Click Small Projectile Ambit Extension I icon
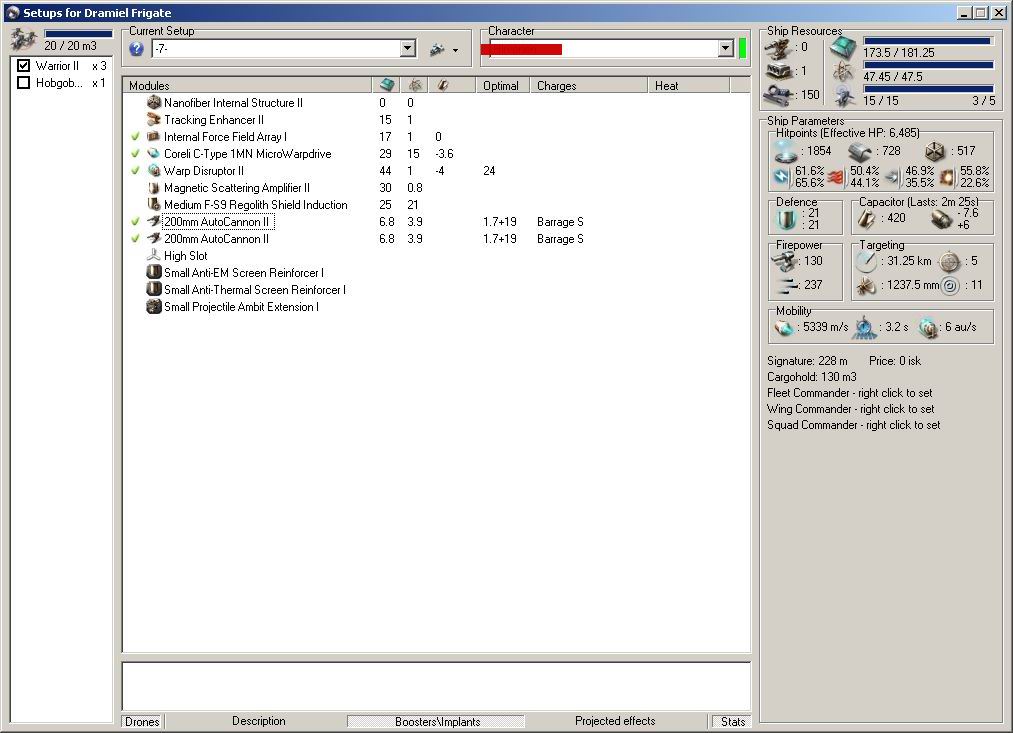The width and height of the screenshot is (1013, 733). point(154,307)
